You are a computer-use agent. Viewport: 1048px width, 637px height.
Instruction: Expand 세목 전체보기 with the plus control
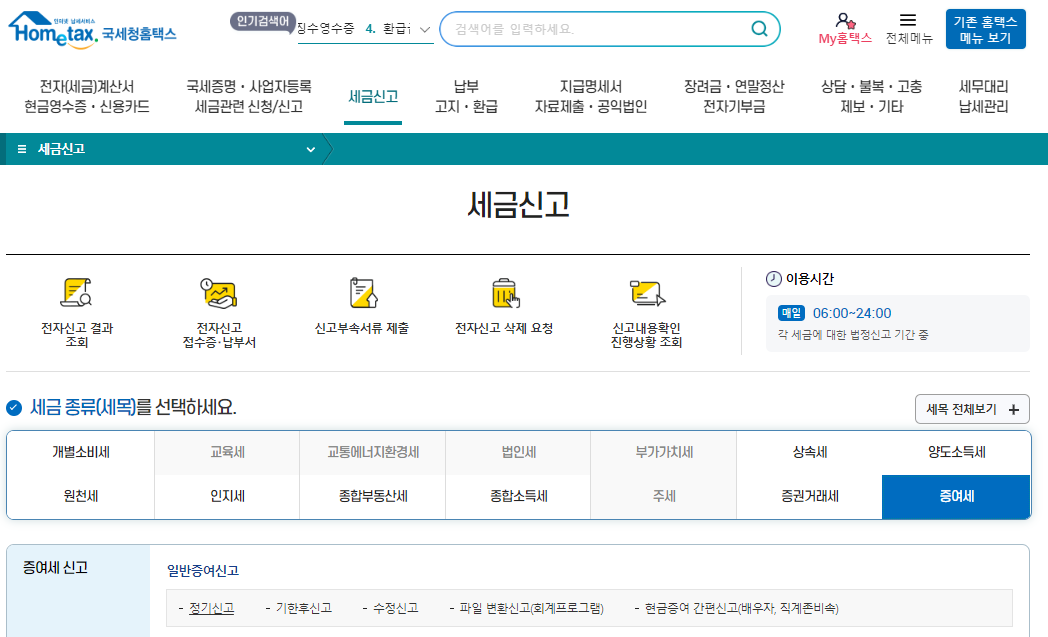tap(1013, 409)
